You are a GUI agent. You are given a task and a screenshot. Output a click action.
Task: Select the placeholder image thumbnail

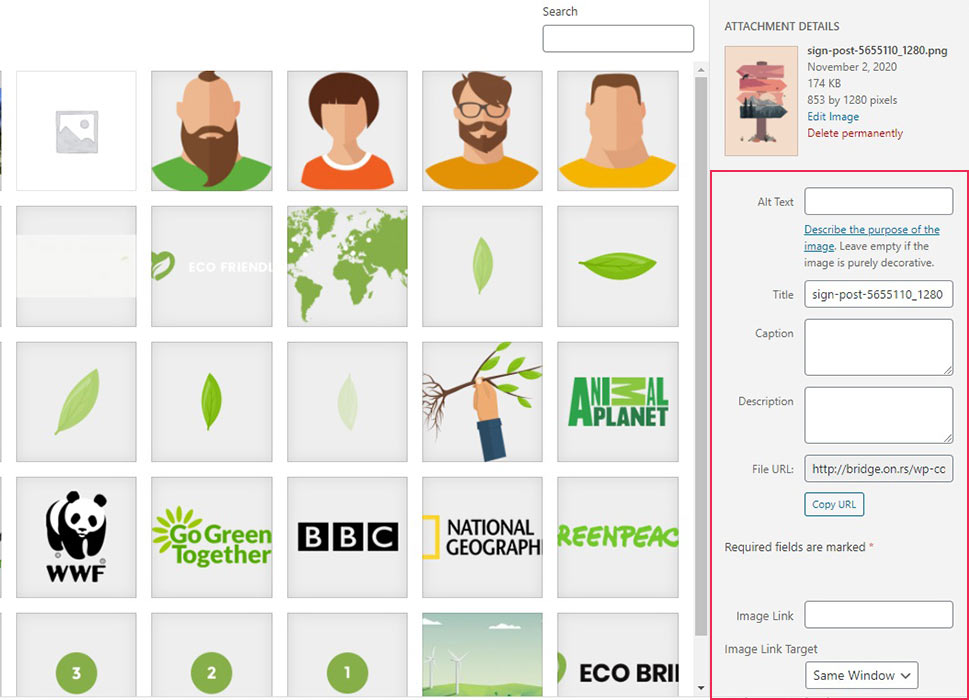76,130
